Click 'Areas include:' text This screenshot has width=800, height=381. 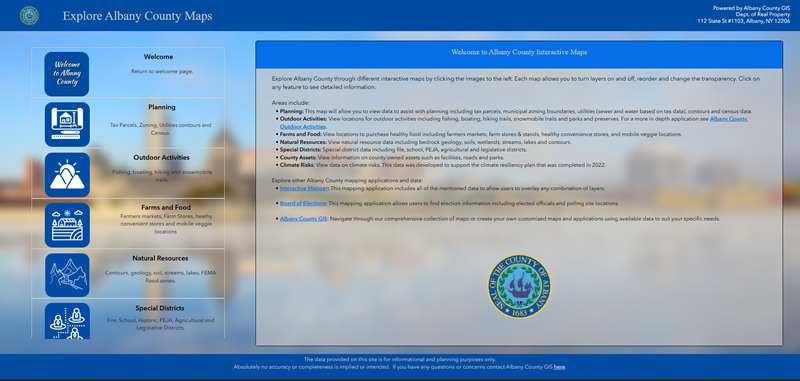290,103
